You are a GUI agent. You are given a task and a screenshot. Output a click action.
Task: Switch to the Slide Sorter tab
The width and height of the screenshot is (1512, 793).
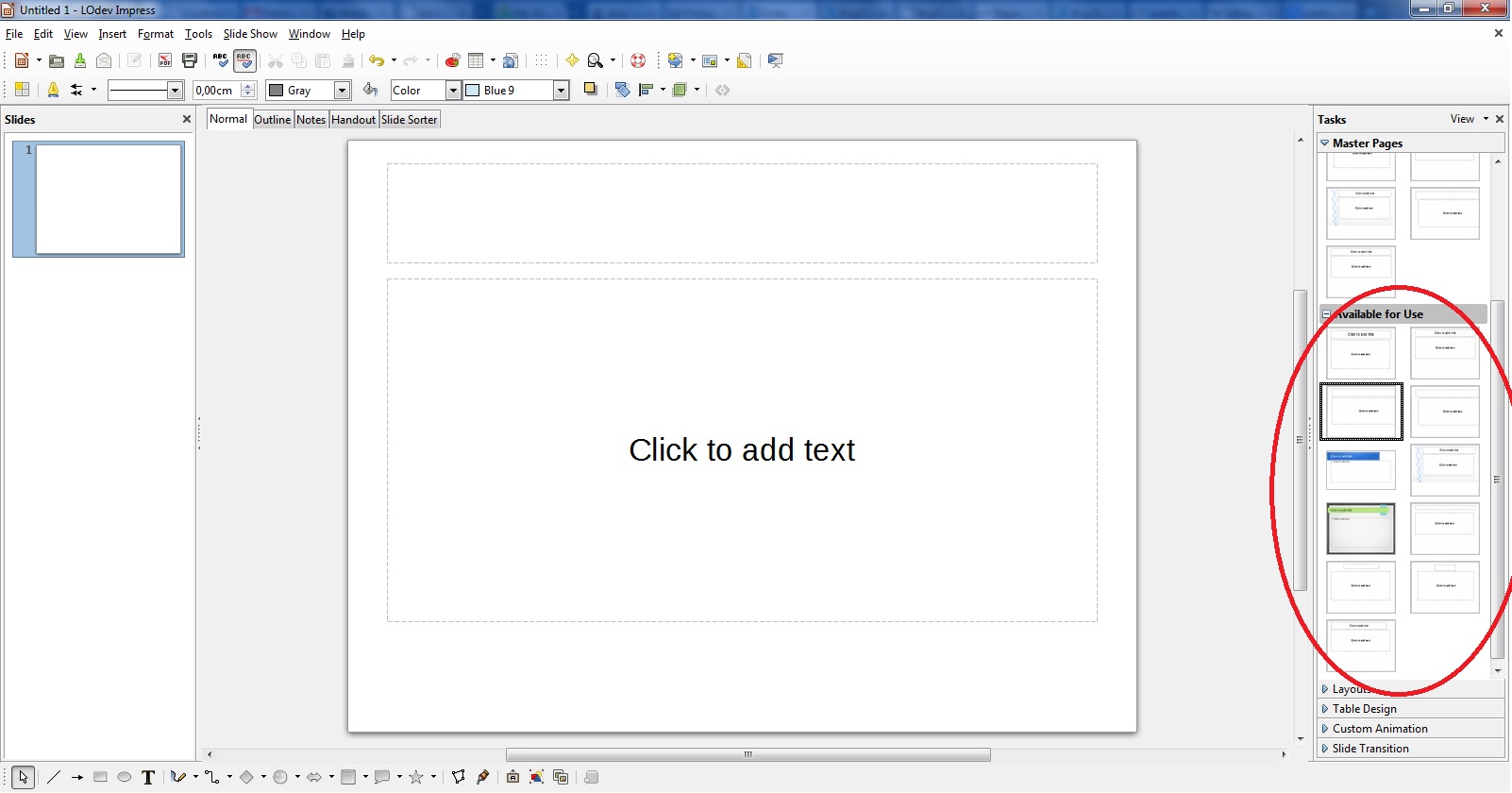(x=409, y=120)
